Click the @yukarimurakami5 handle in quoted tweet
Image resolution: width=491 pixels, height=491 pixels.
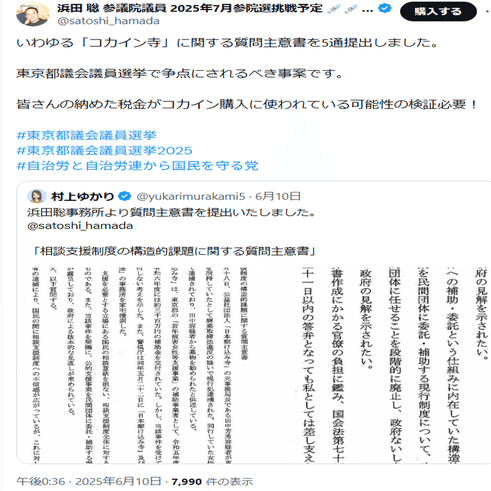coord(191,196)
